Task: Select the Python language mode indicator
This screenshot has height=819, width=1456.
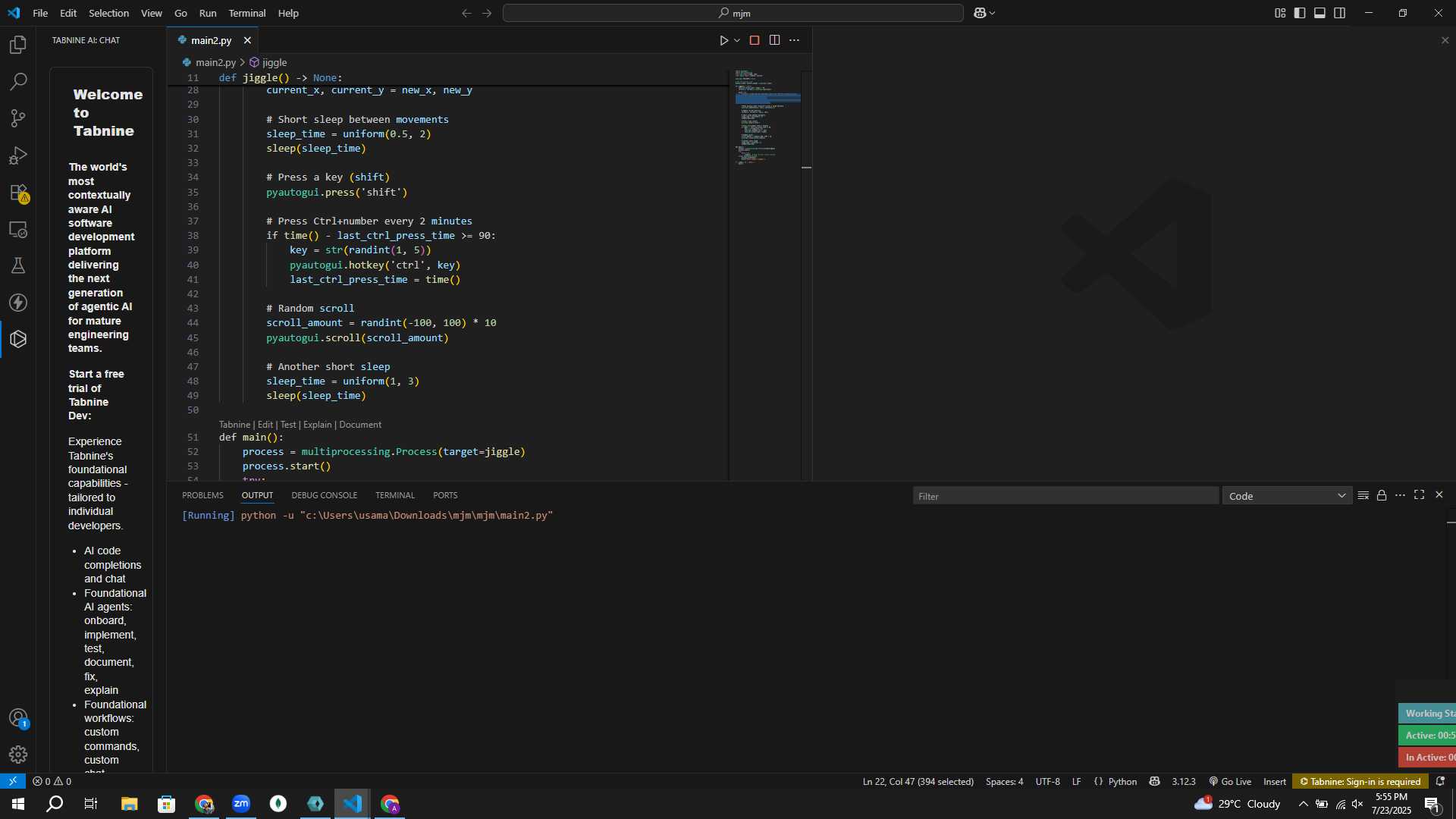Action: (x=1122, y=781)
